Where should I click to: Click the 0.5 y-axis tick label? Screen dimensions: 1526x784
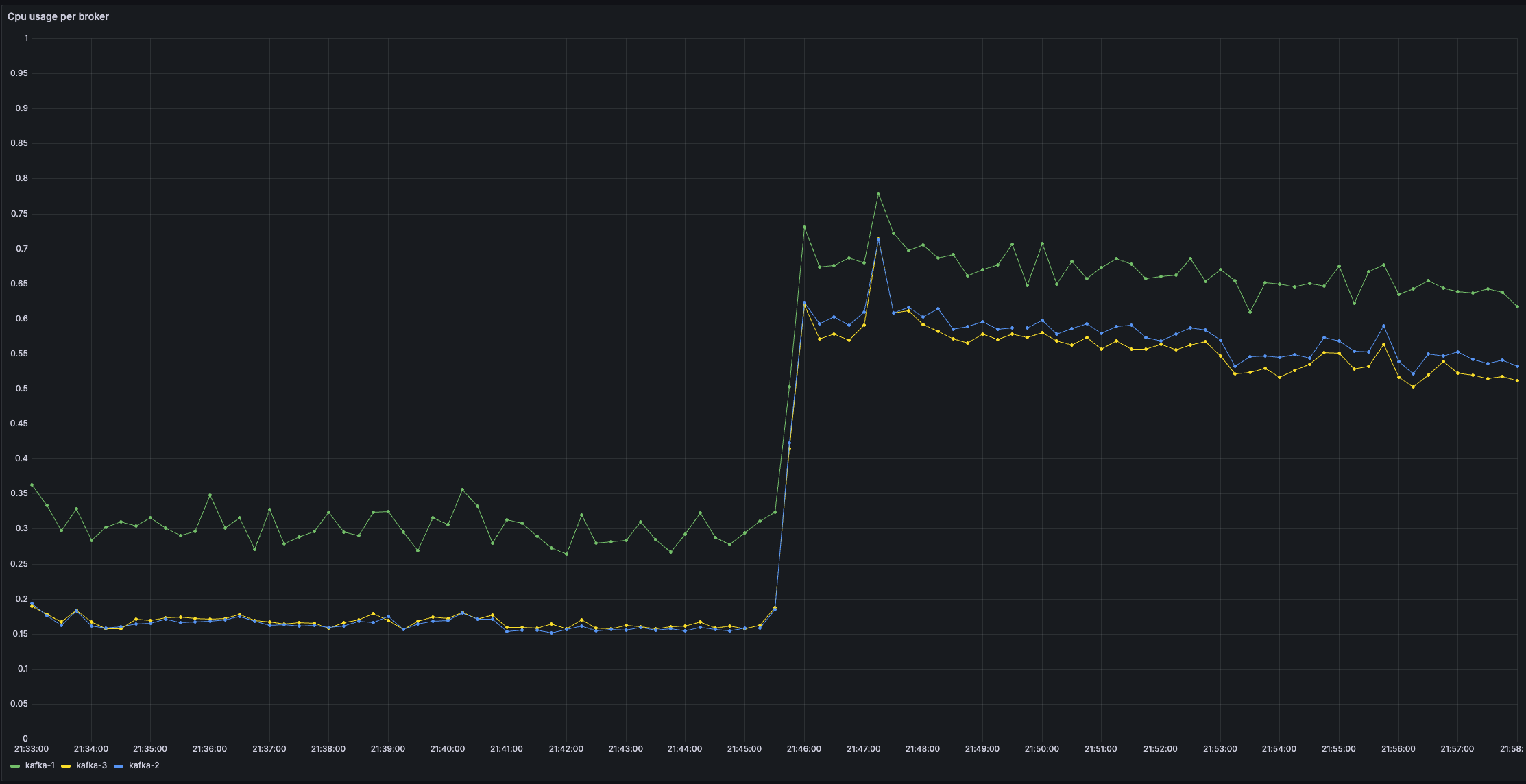click(23, 389)
